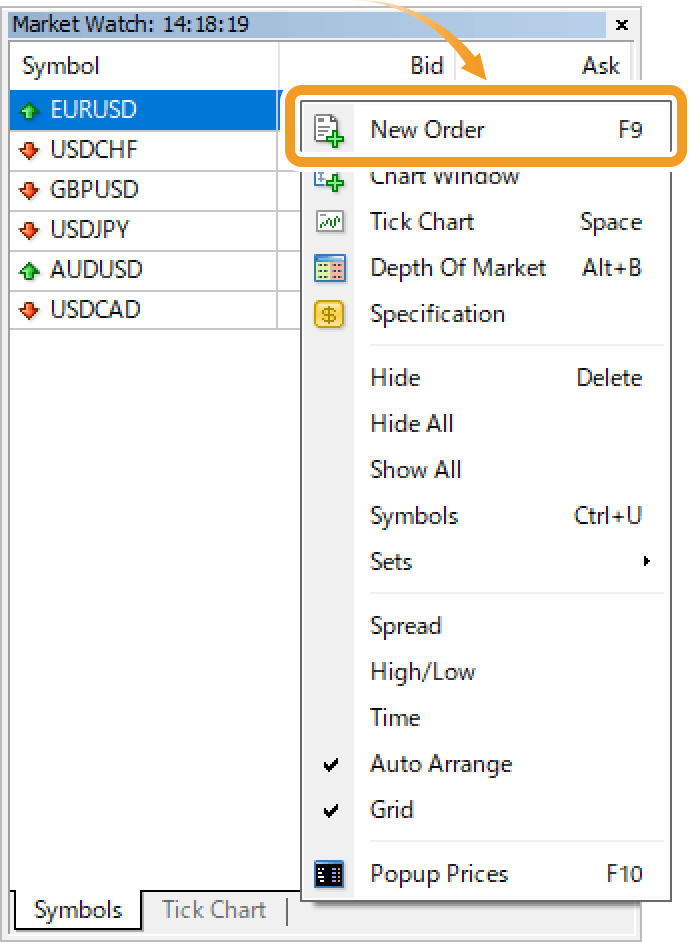Viewport: 692px width, 942px height.
Task: Click the Symbol column header
Action: click(144, 65)
